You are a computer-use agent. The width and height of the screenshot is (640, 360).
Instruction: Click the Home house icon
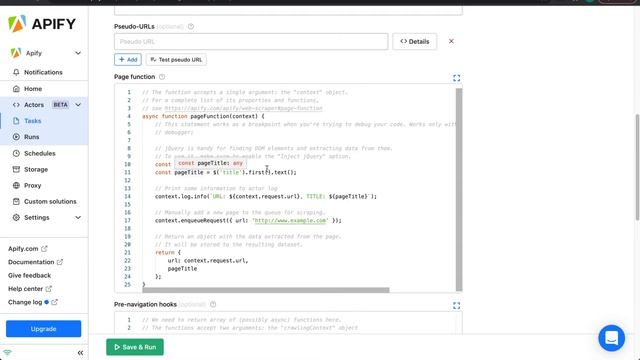point(16,89)
